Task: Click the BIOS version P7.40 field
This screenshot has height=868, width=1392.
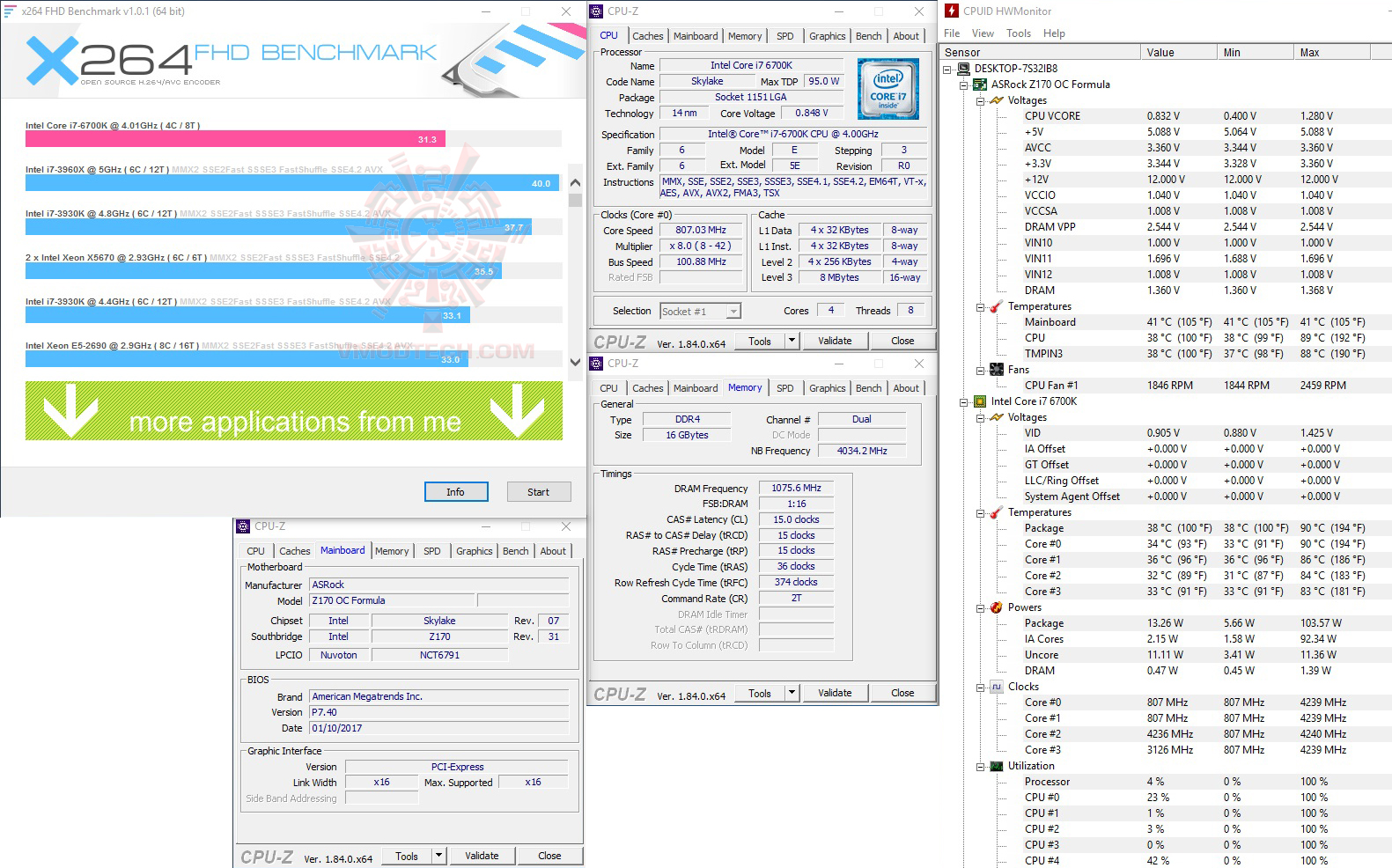Action: tap(439, 712)
